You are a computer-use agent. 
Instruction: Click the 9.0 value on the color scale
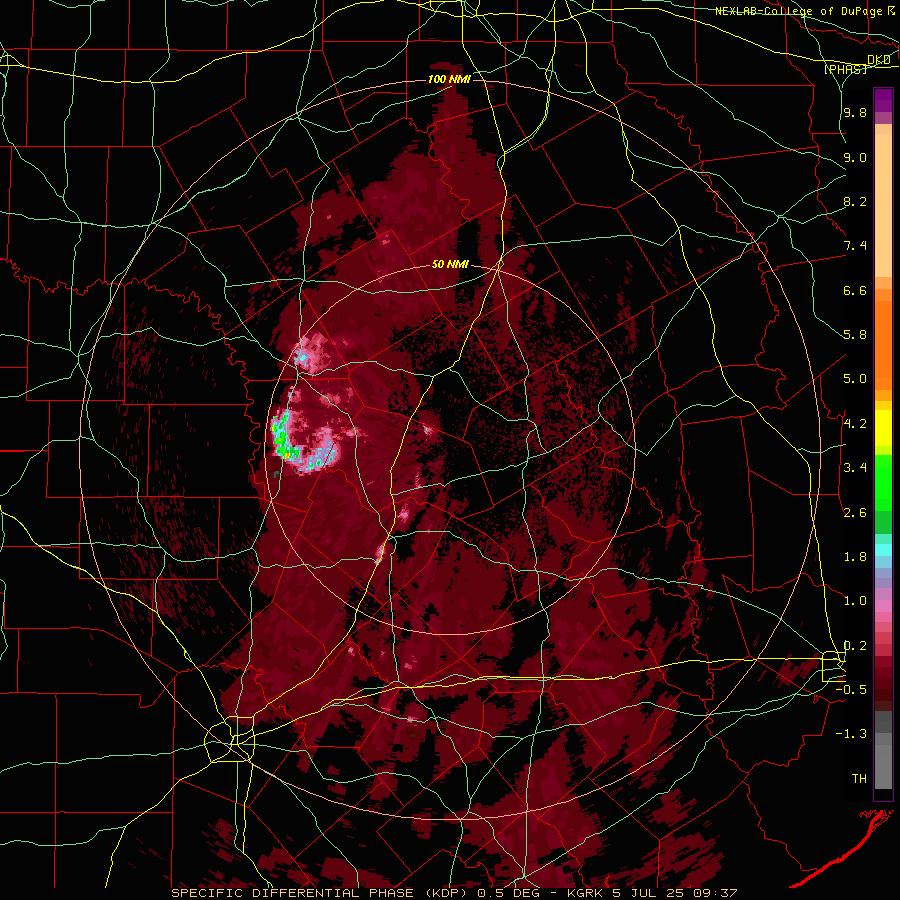coord(855,157)
